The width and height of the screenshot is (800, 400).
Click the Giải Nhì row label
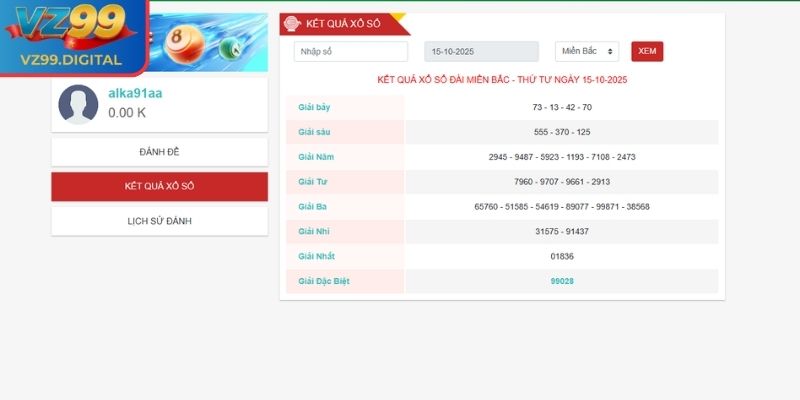coord(314,231)
